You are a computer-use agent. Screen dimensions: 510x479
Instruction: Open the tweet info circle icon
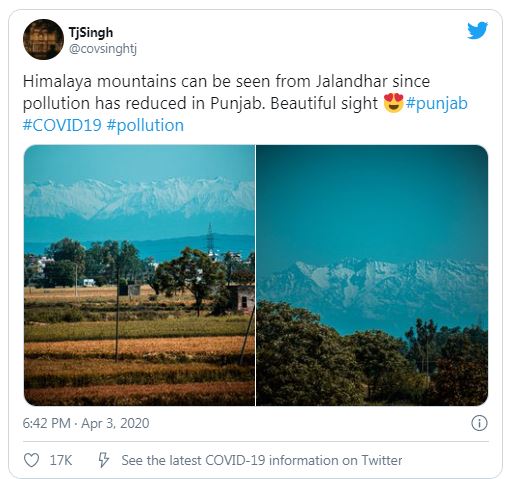(479, 423)
